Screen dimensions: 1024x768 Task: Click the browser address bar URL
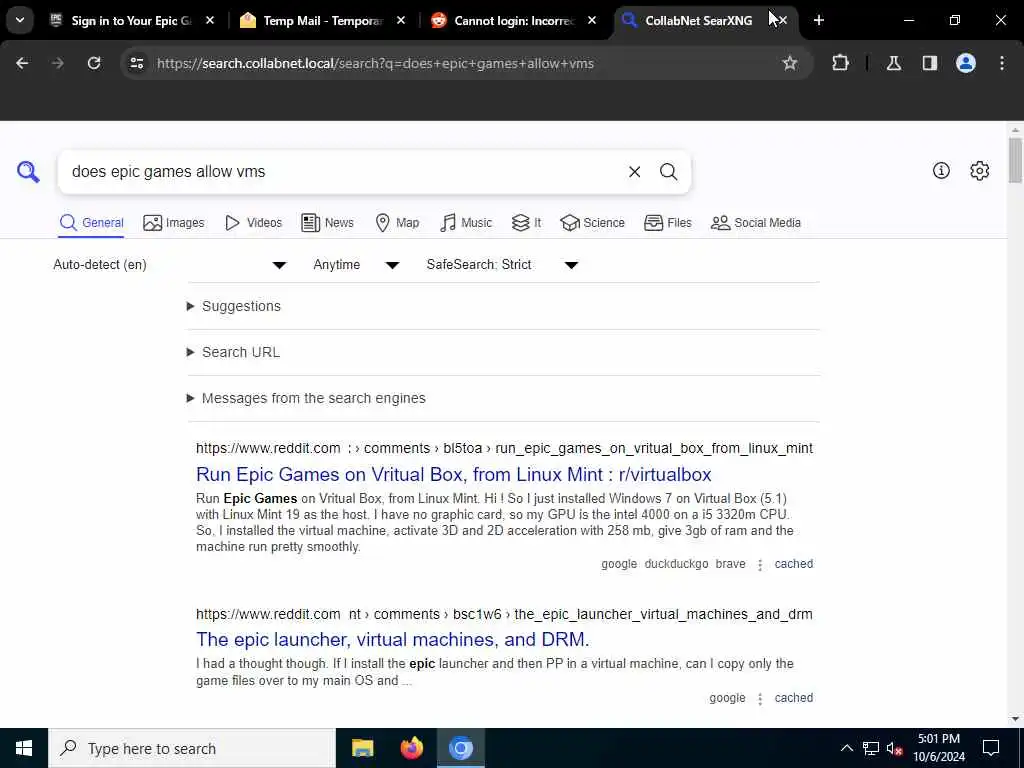(375, 63)
